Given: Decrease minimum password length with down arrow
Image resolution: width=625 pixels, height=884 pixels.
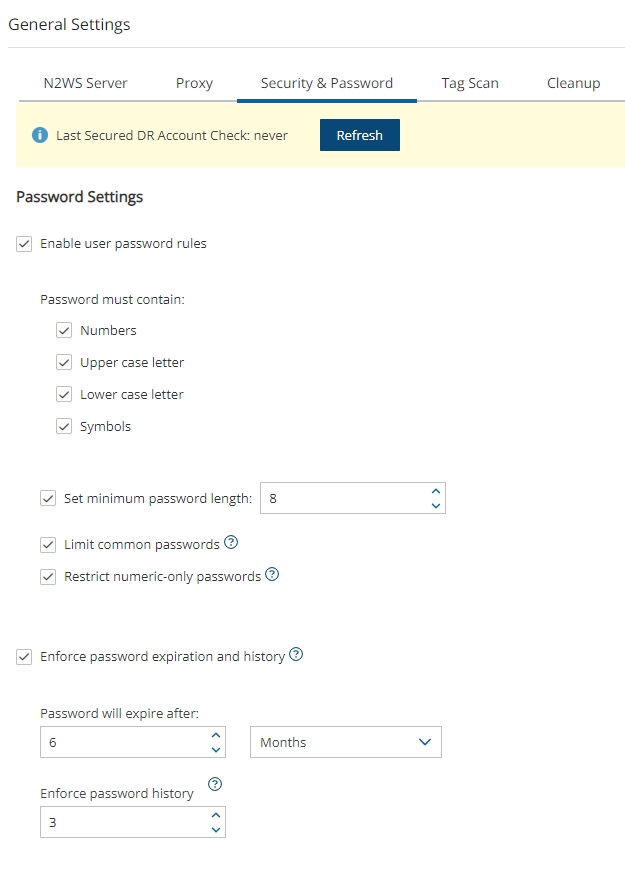Looking at the screenshot, I should pos(435,506).
